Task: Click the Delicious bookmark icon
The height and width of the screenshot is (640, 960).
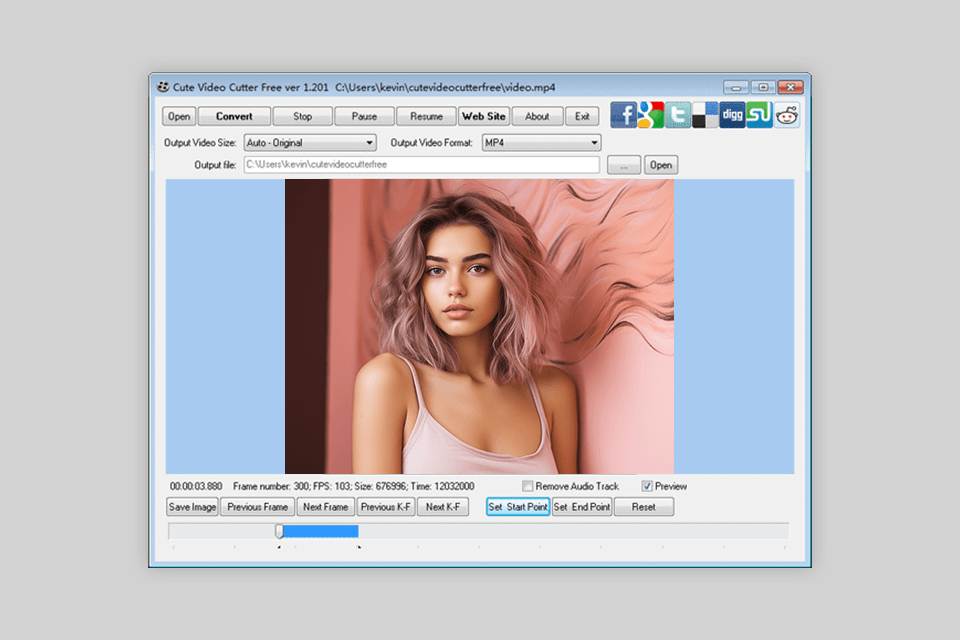Action: [x=705, y=115]
